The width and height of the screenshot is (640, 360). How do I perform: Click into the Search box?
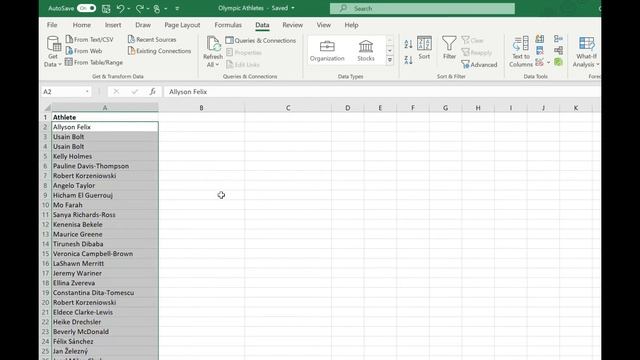422,8
